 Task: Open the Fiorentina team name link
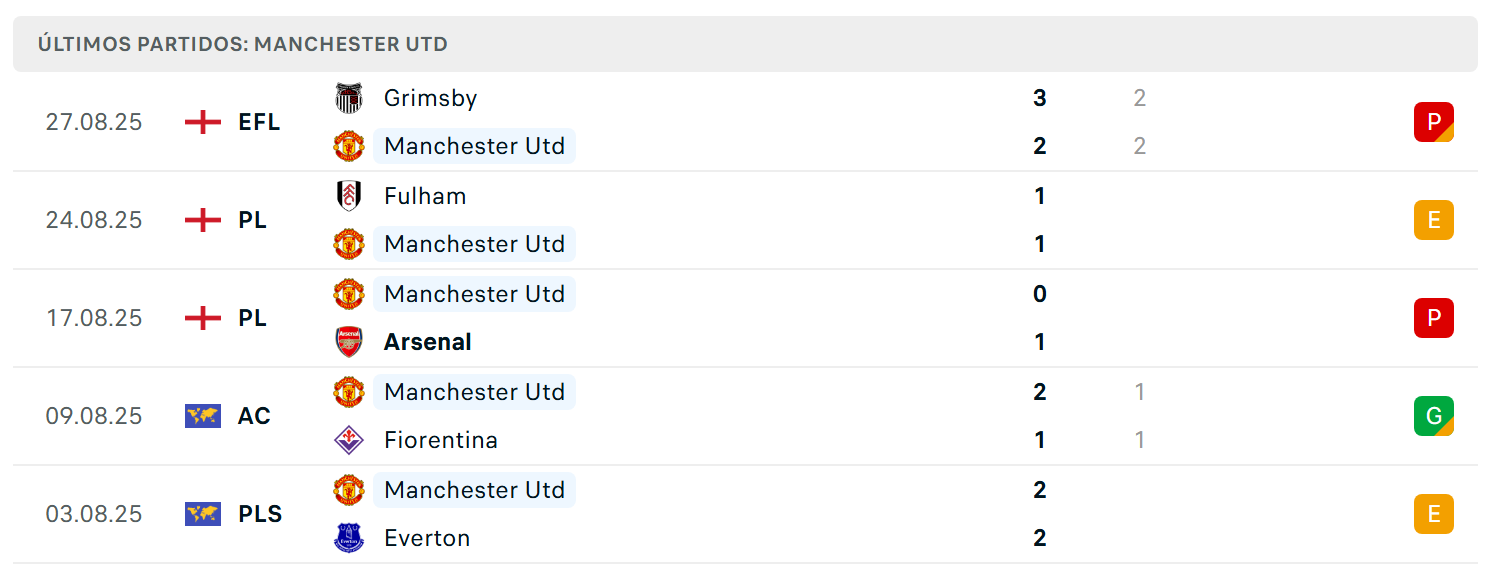pos(441,440)
